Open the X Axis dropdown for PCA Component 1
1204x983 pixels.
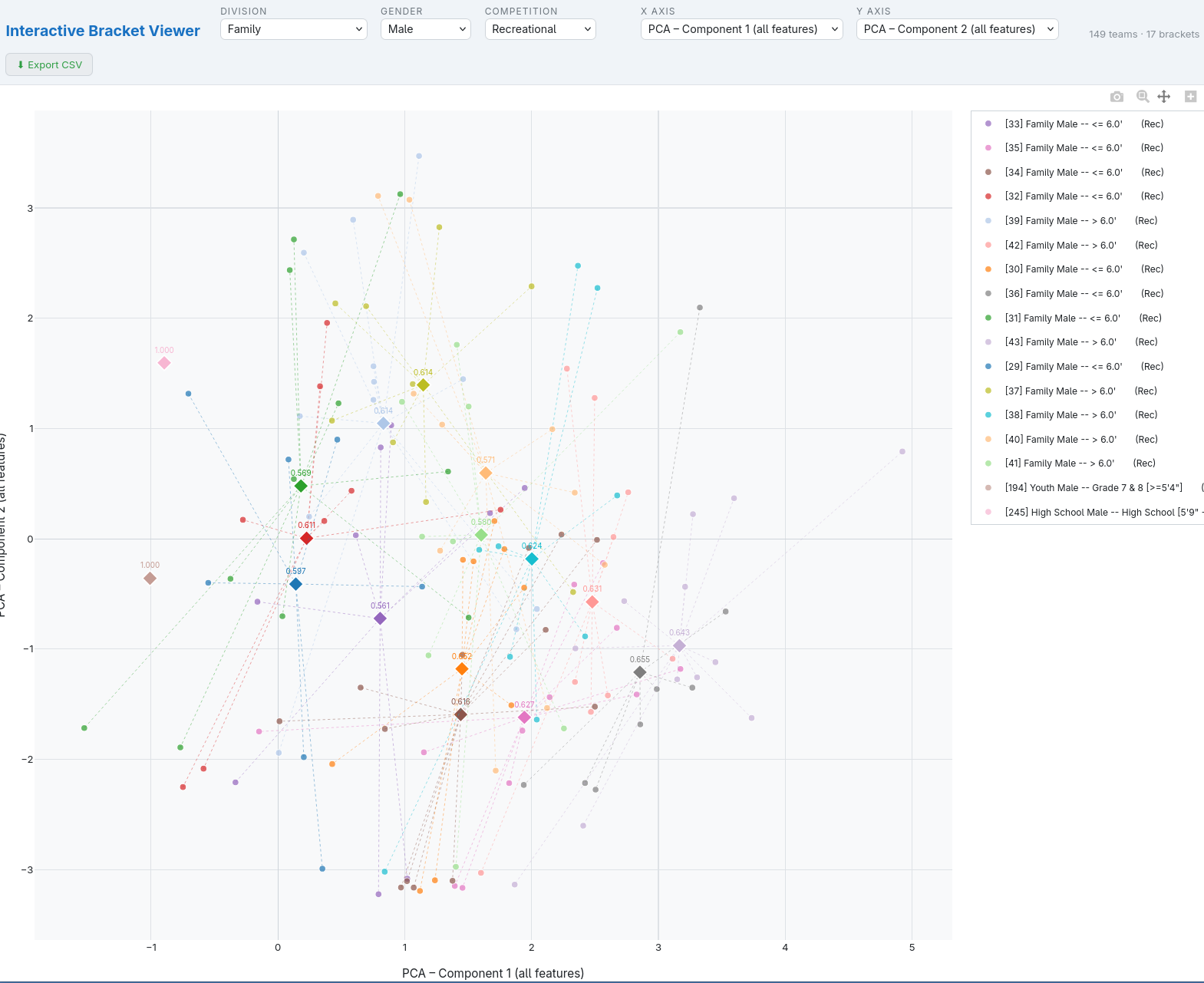[x=742, y=29]
